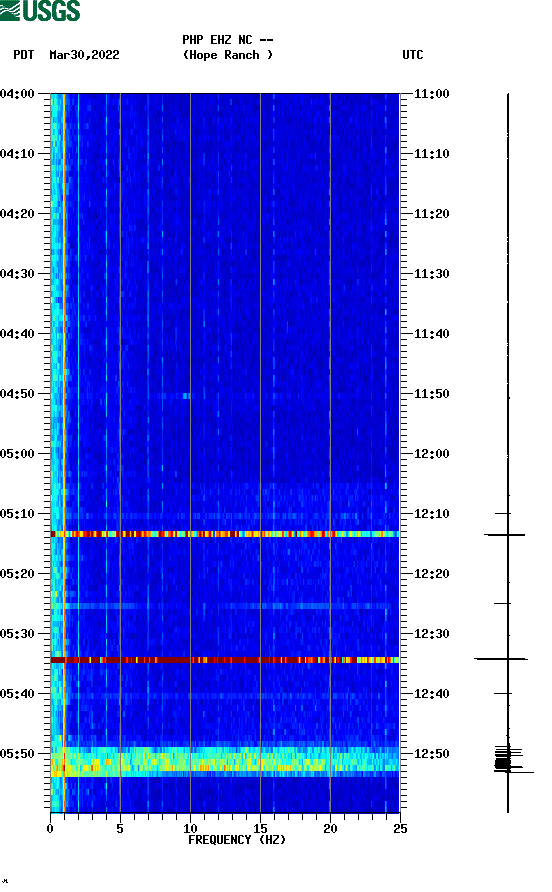Click the '04:10' PDT time label
The width and height of the screenshot is (552, 892).
tap(17, 154)
